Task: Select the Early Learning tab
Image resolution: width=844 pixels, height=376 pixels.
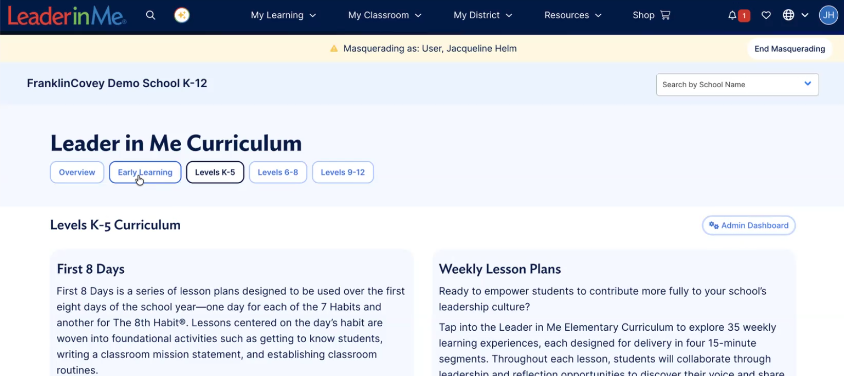Action: tap(145, 172)
